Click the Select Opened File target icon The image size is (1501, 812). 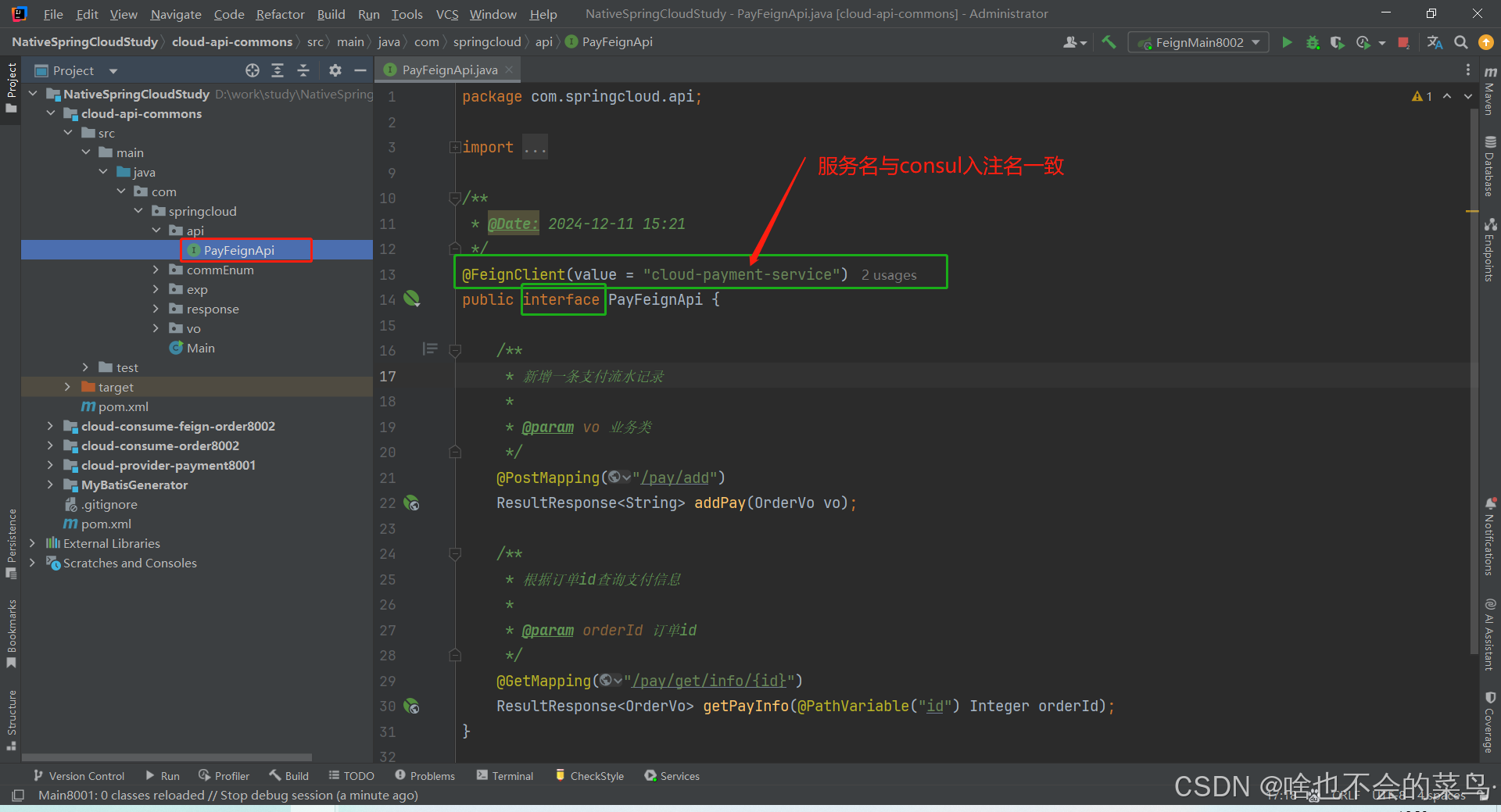(253, 70)
